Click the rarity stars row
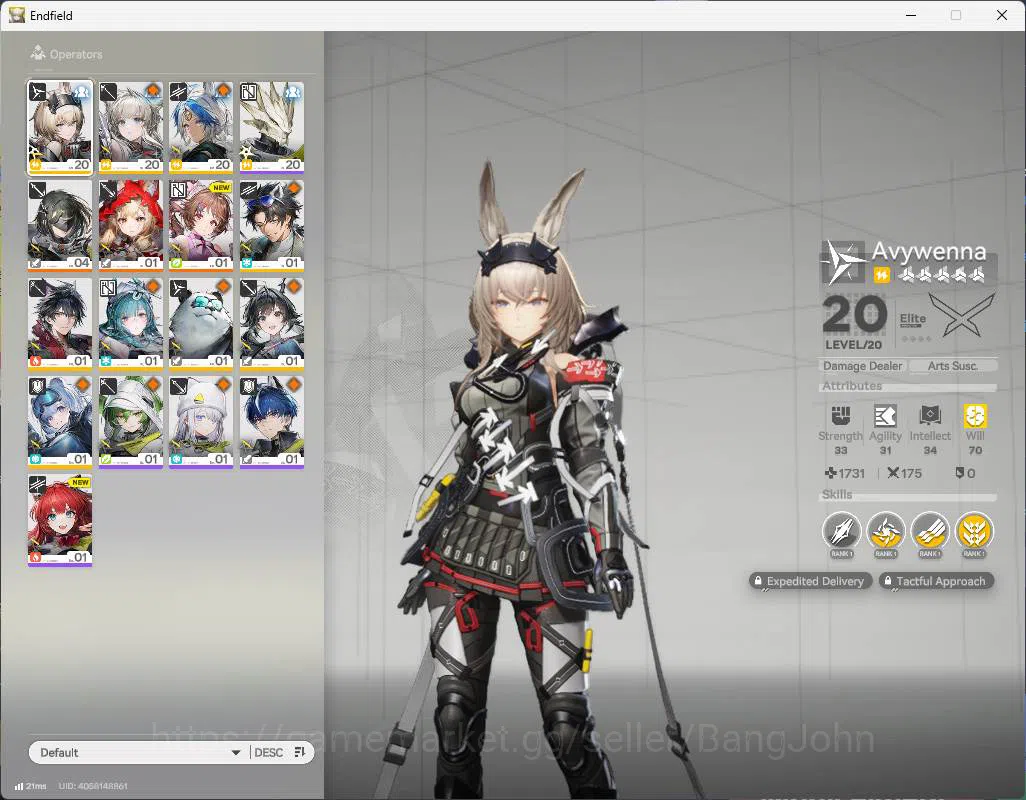The image size is (1026, 800). pos(942,275)
